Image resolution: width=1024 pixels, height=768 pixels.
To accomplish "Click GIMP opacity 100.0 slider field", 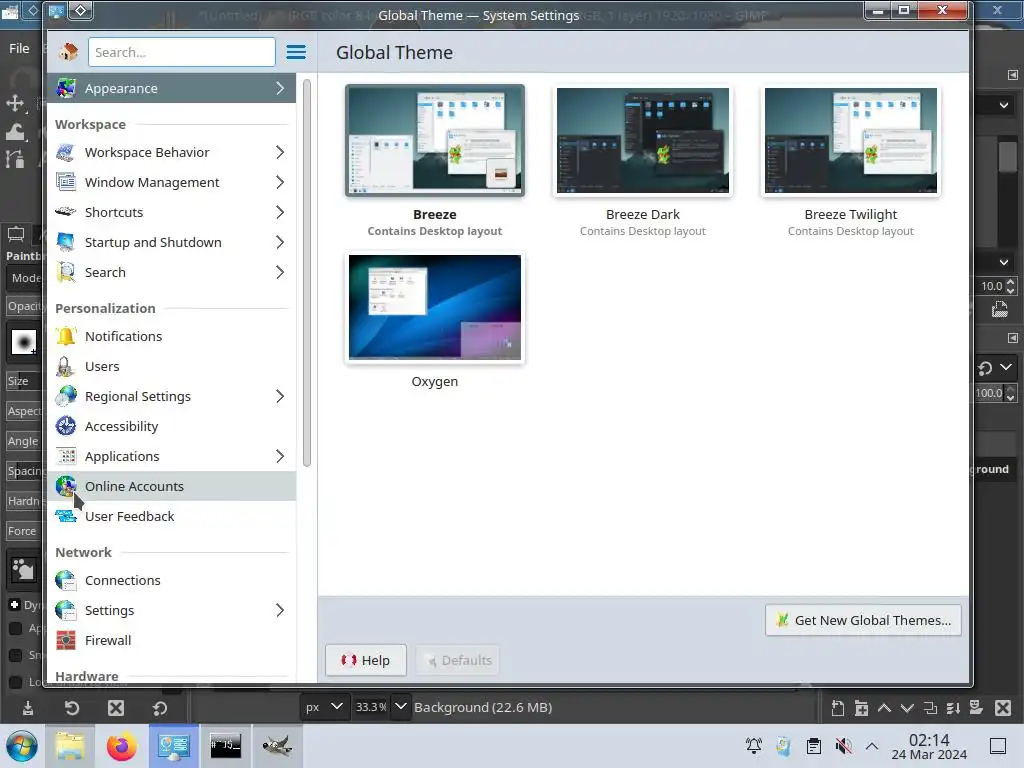I will point(989,393).
